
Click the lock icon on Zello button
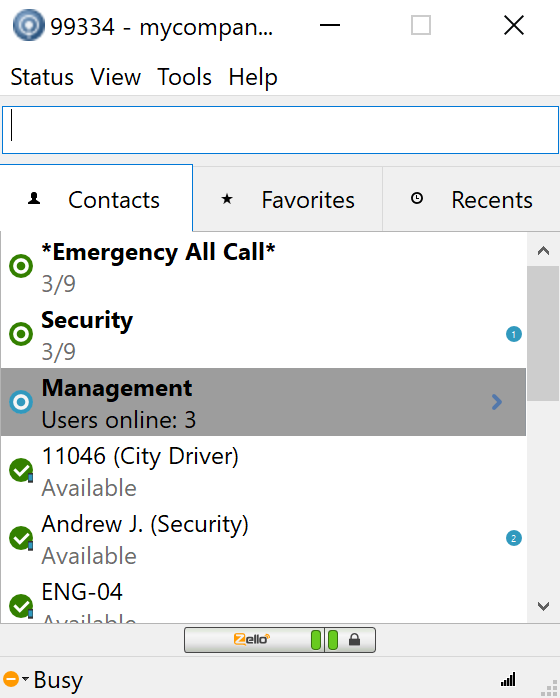pyautogui.click(x=354, y=640)
